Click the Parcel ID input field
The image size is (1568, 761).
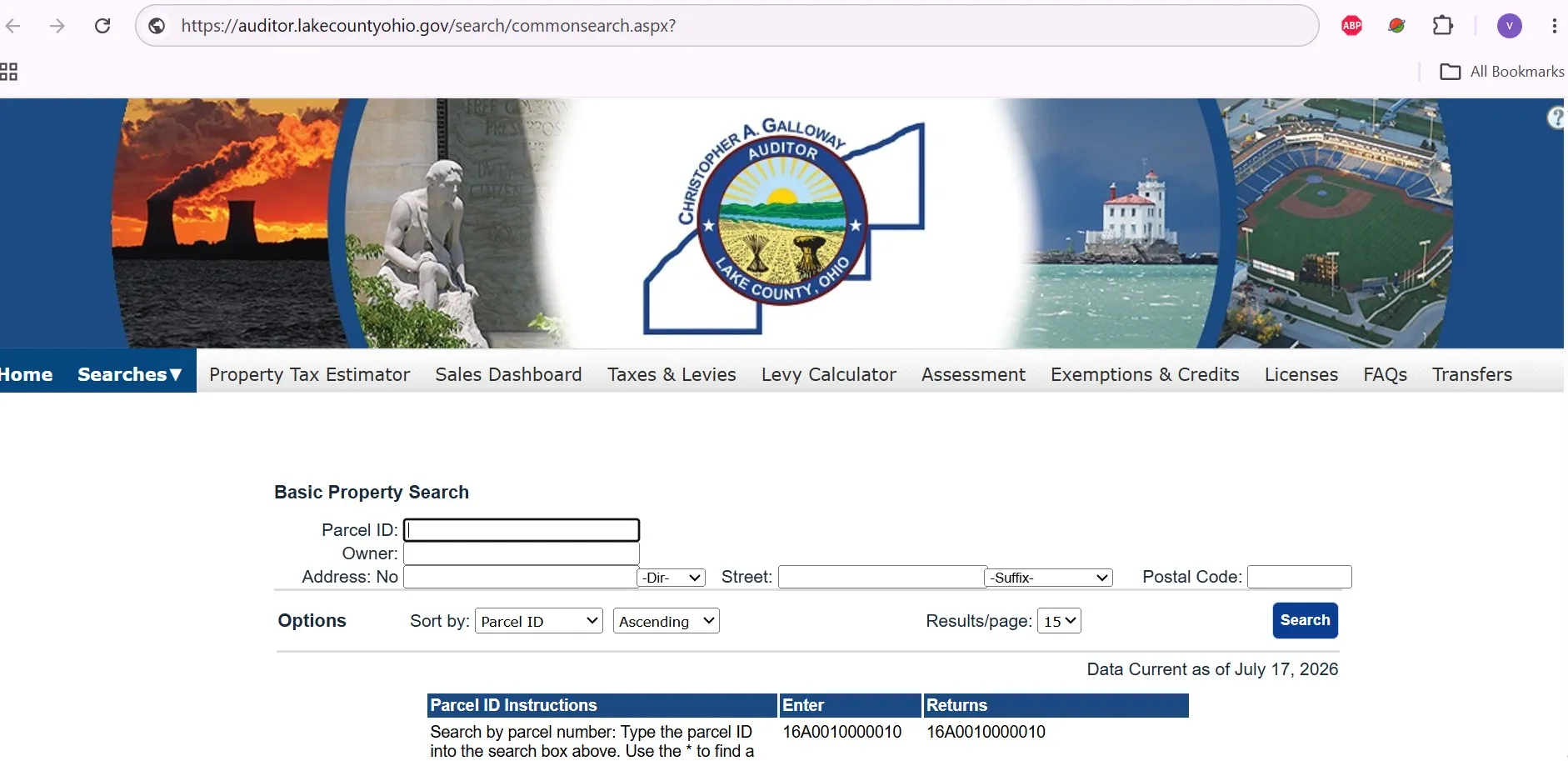(x=522, y=530)
